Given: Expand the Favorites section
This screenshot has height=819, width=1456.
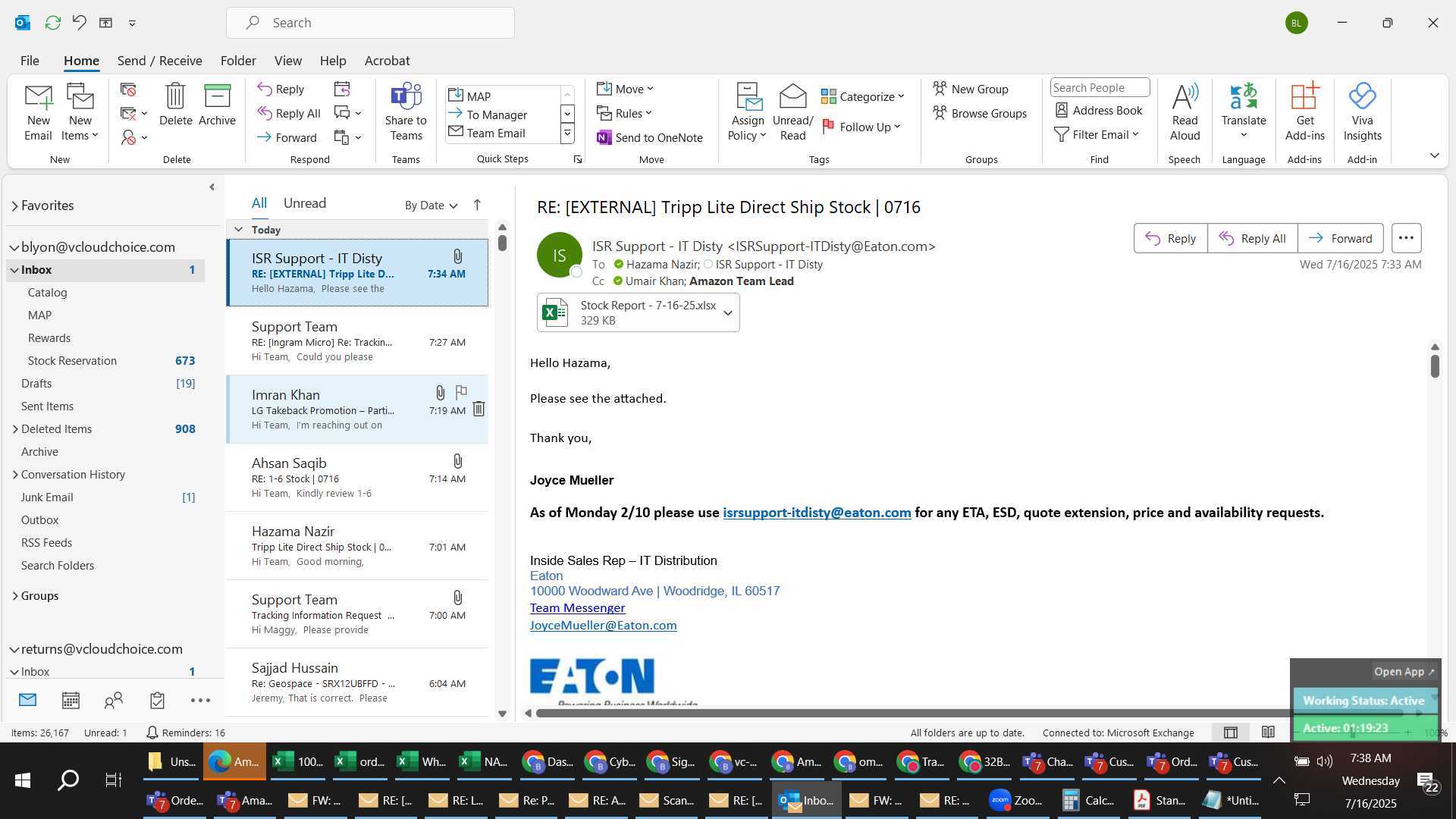Looking at the screenshot, I should [14, 206].
